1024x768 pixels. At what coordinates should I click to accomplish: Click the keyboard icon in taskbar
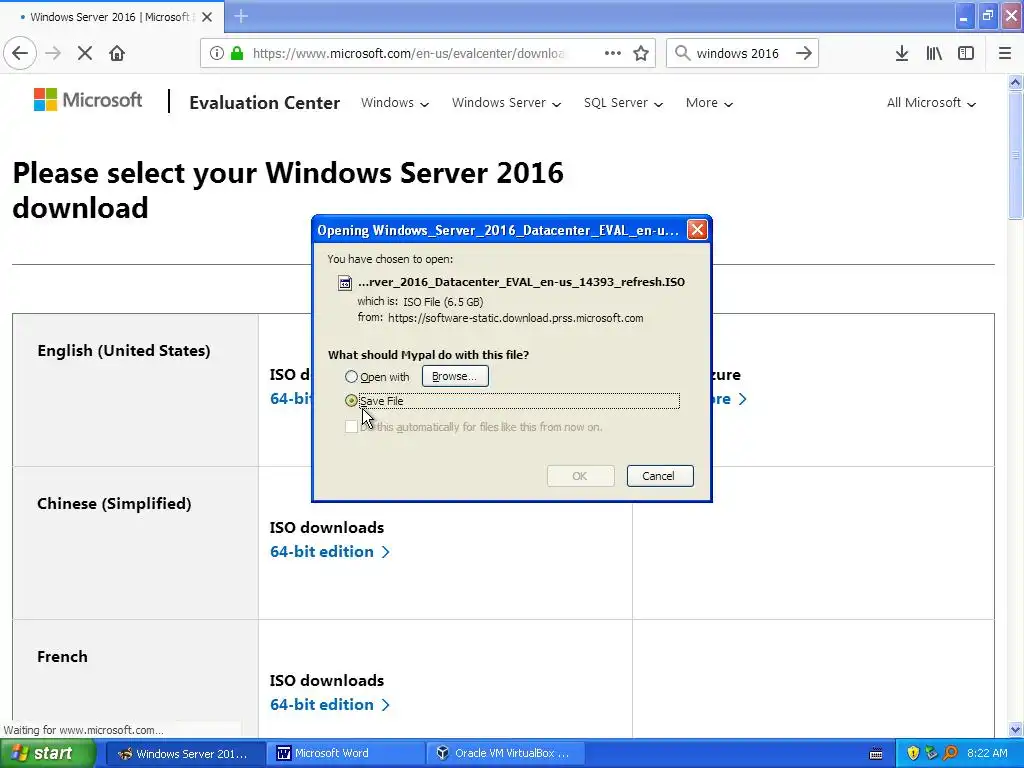point(876,754)
